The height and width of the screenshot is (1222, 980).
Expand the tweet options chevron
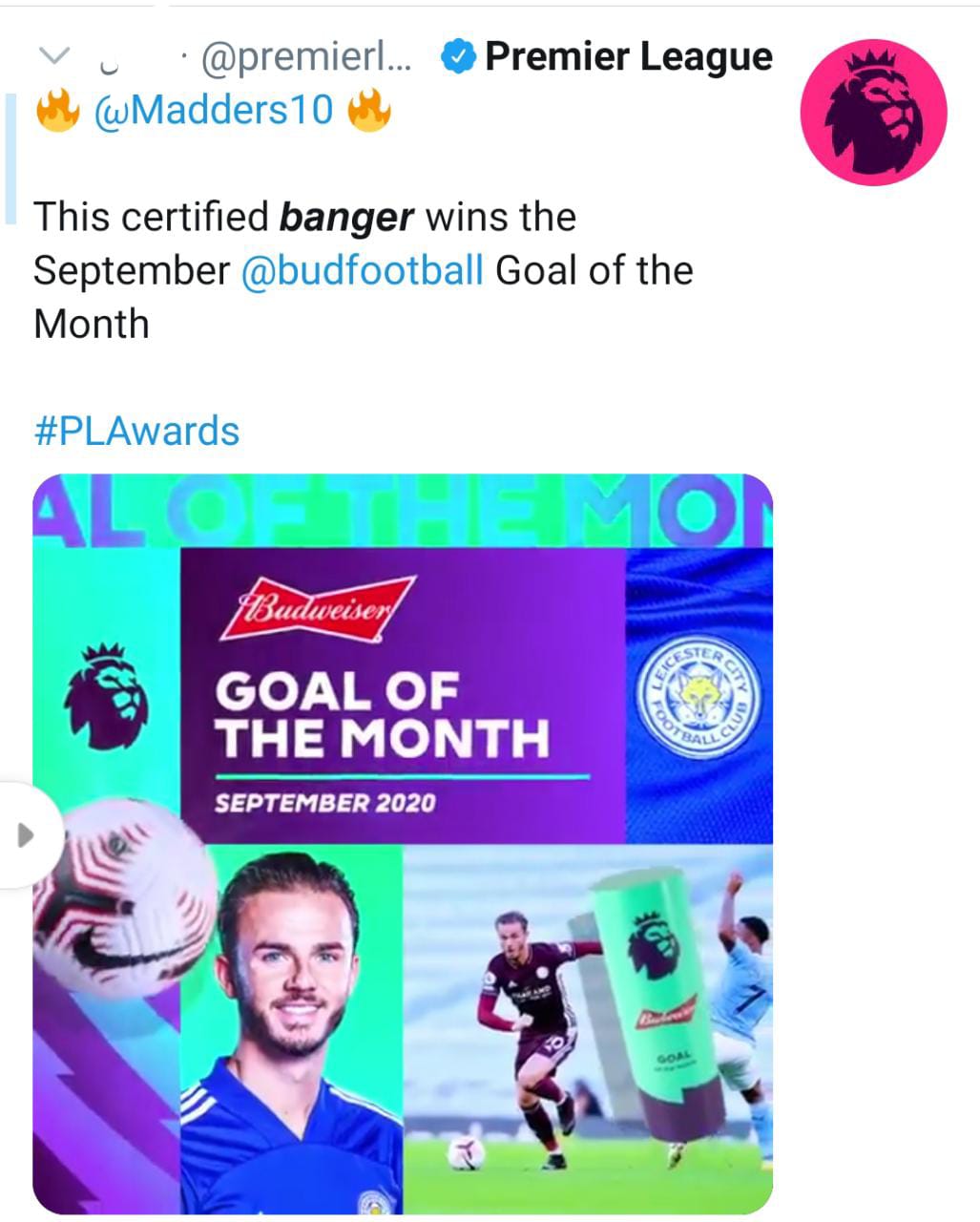click(57, 57)
